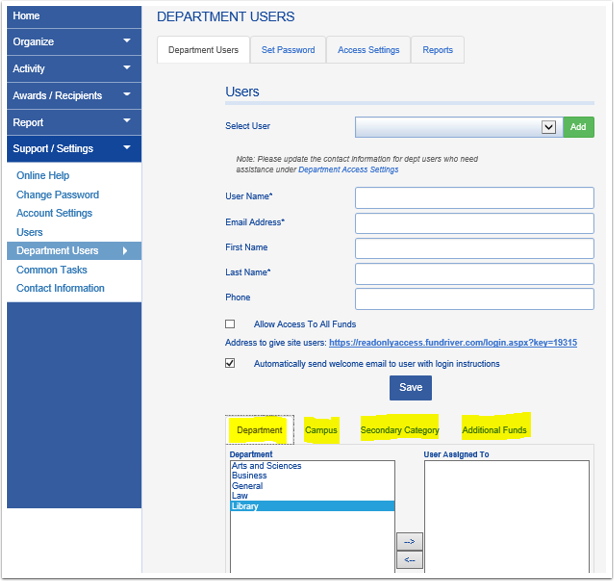Go to Home in sidebar
614x581 pixels.
[x=26, y=16]
